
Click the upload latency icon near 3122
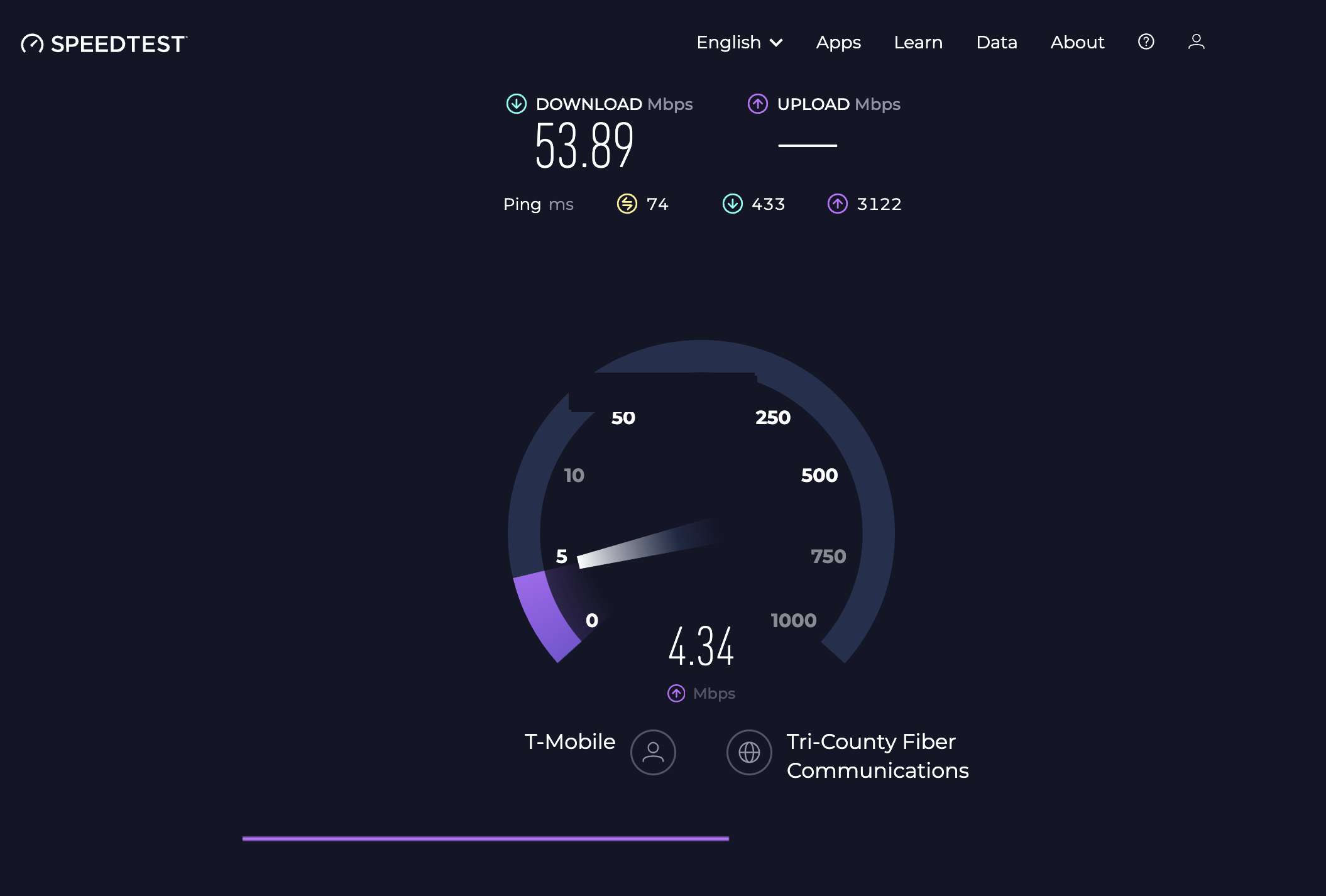click(x=837, y=204)
